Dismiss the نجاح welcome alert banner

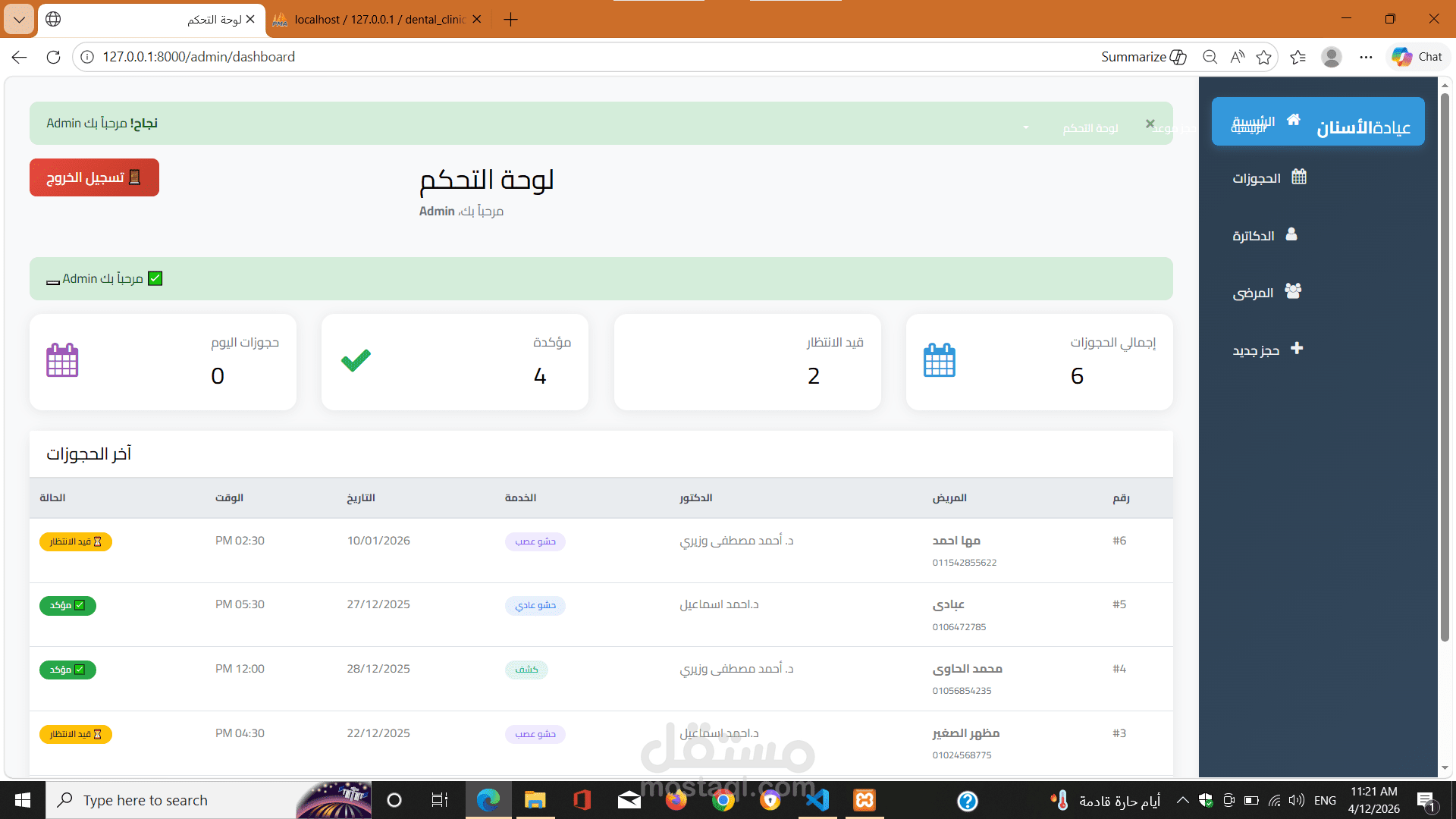pyautogui.click(x=1150, y=123)
